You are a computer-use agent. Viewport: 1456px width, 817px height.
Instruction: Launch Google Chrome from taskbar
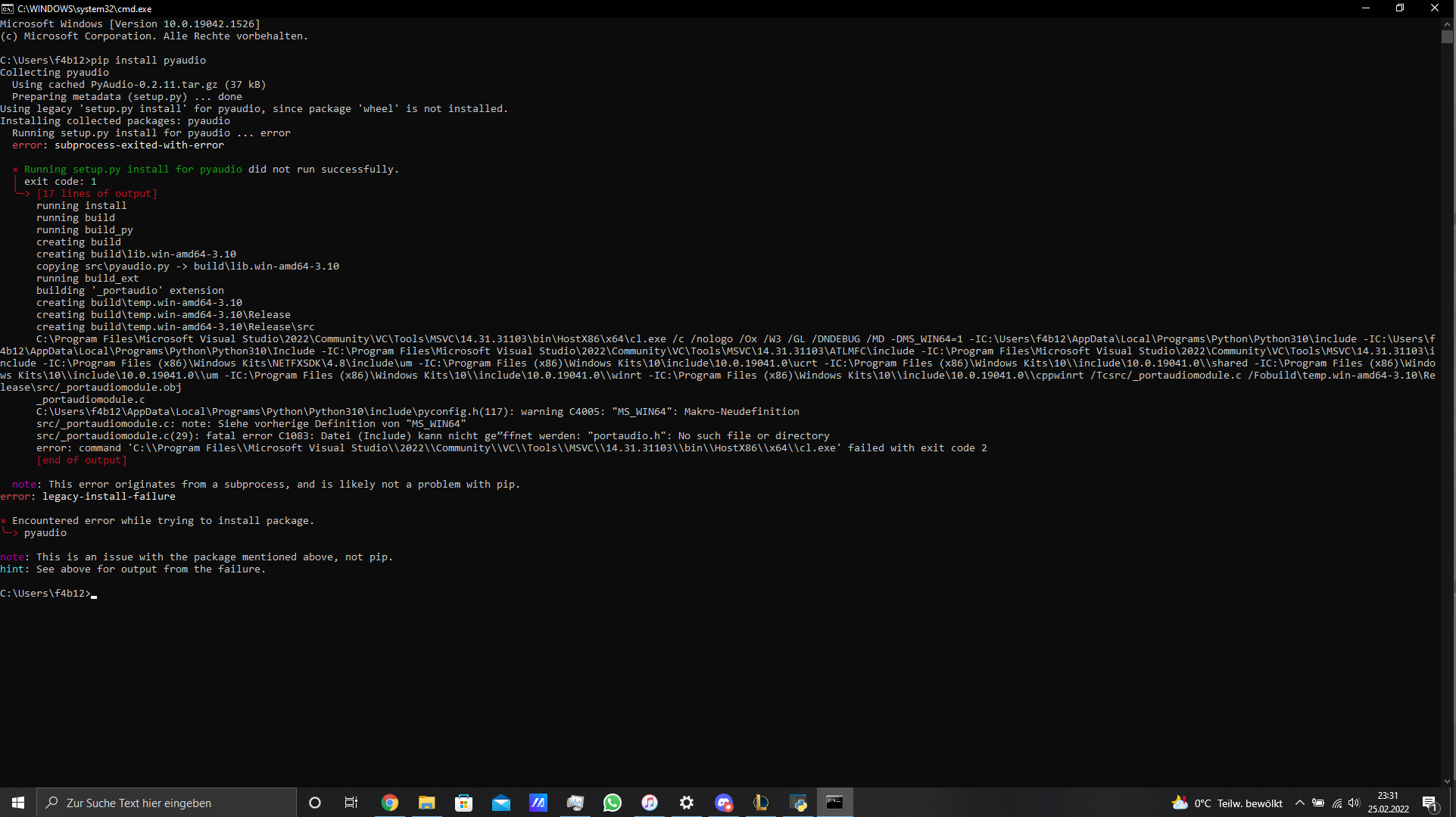click(x=389, y=803)
